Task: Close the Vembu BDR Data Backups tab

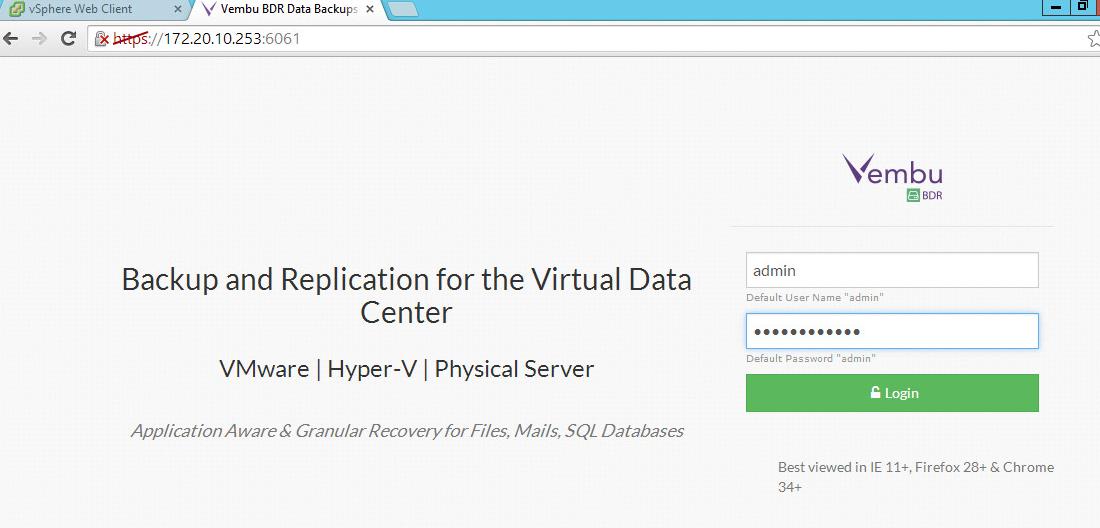Action: tap(372, 9)
